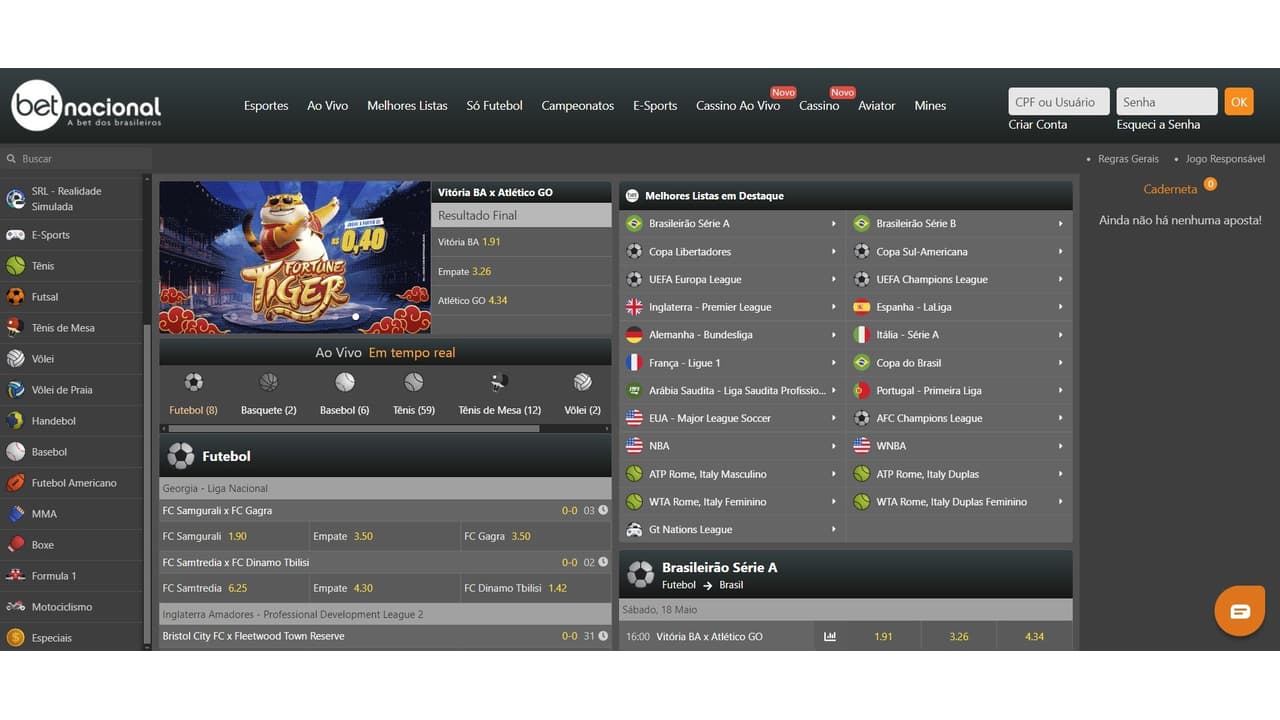
Task: Select Basebol (6) live sport icon
Action: point(345,382)
